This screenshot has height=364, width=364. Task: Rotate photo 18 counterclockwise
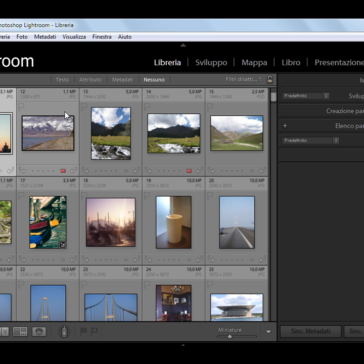pos(86,259)
